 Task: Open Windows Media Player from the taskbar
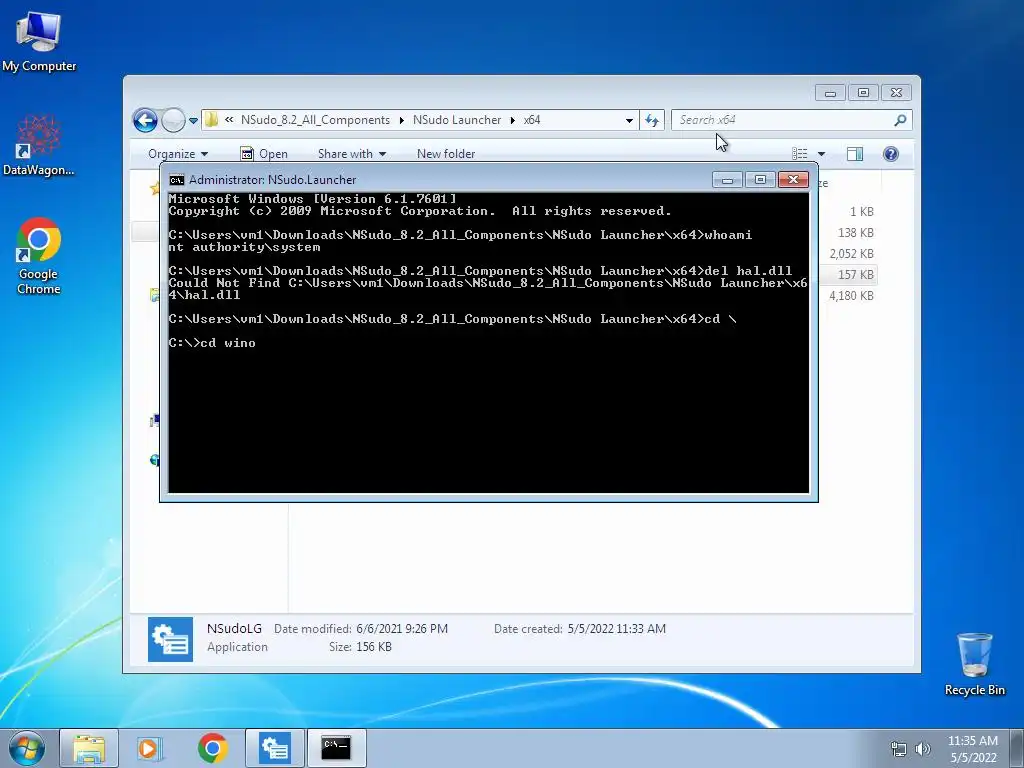(x=150, y=748)
